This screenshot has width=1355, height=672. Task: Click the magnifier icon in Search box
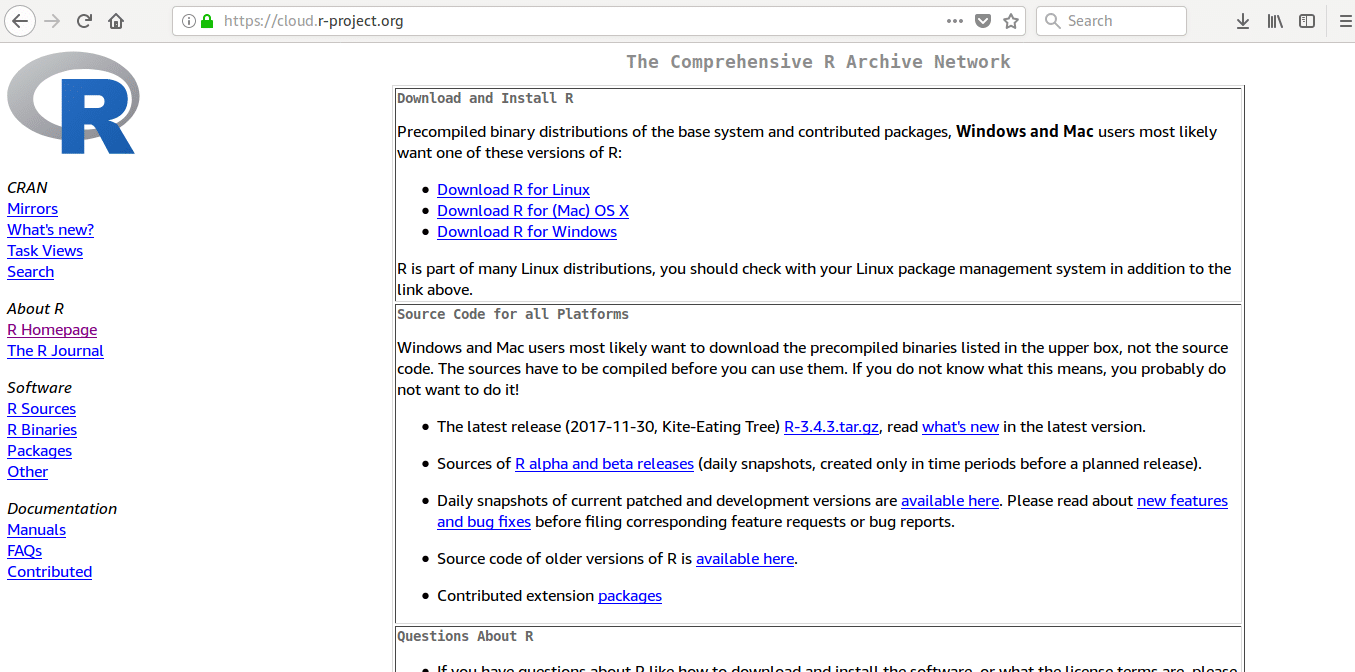pos(1053,21)
